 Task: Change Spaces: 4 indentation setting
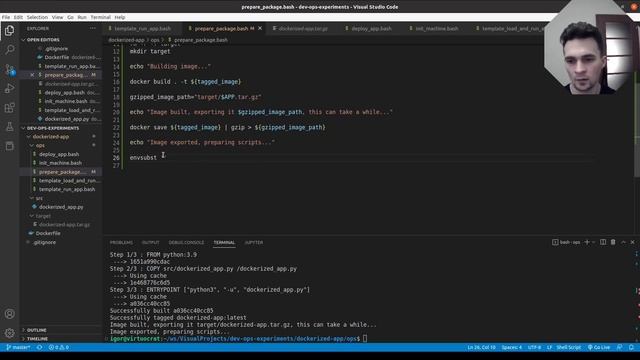point(511,347)
